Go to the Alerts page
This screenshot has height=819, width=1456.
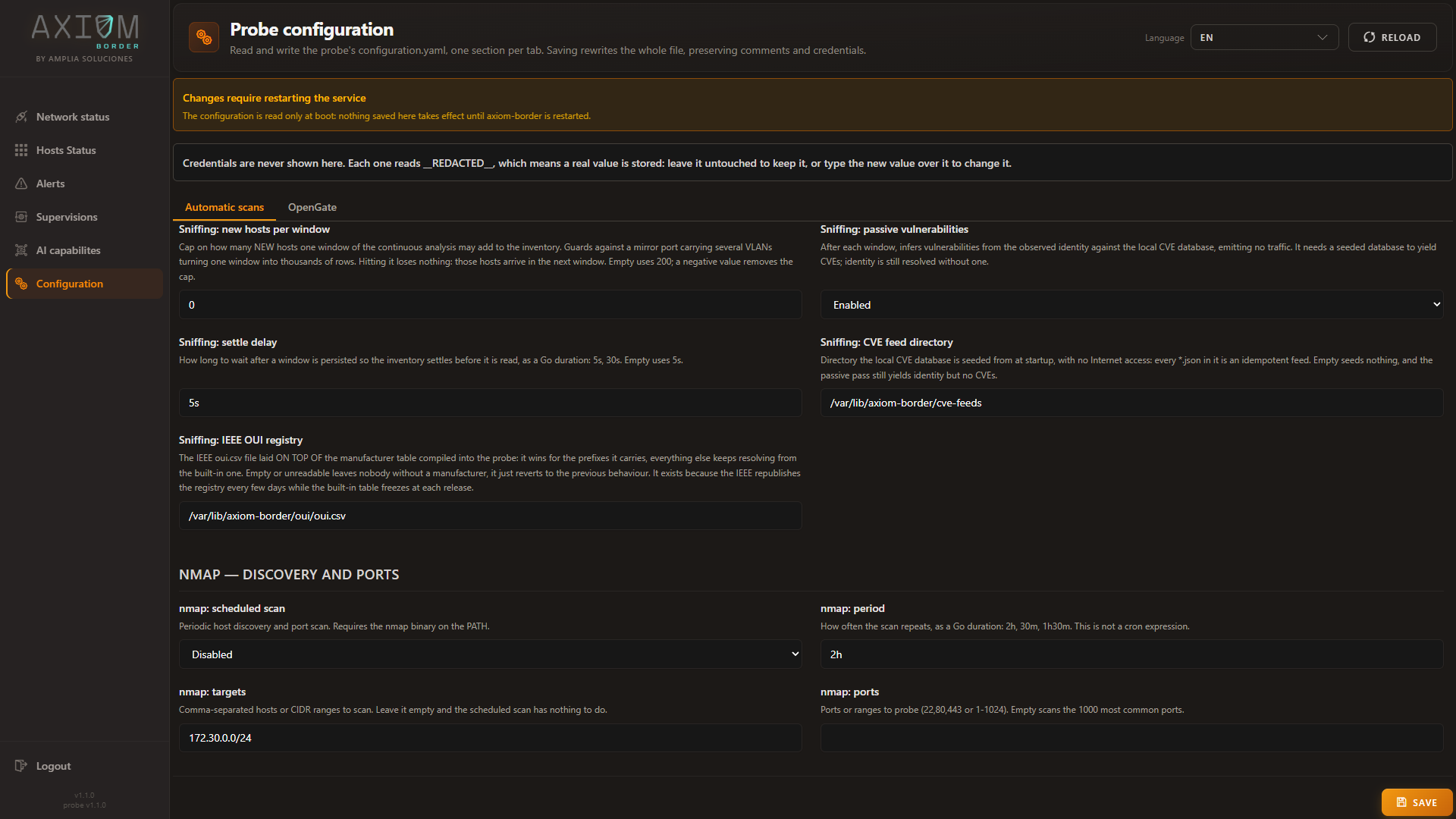[x=85, y=184]
